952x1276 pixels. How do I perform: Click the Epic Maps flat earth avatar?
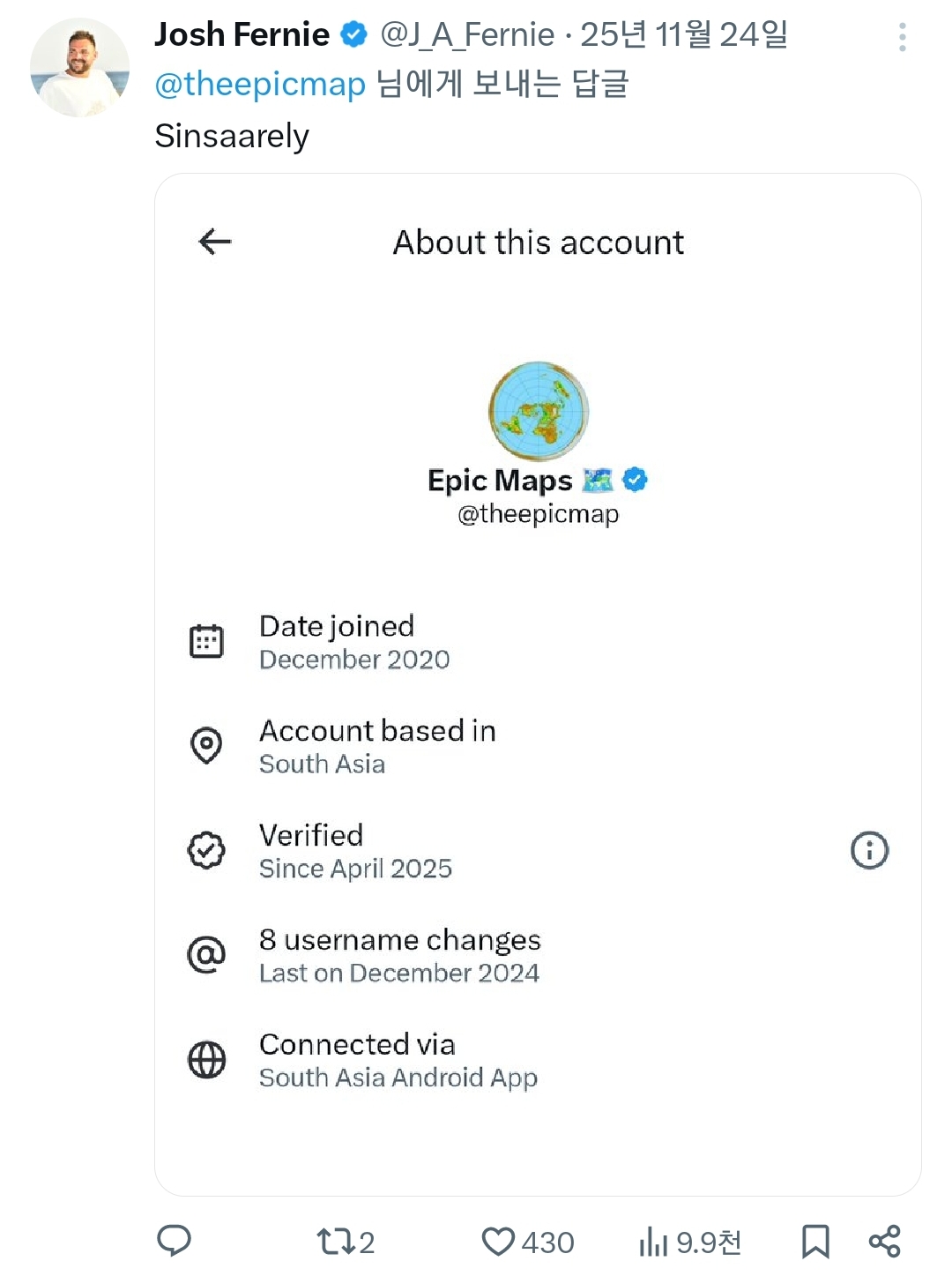(x=539, y=411)
